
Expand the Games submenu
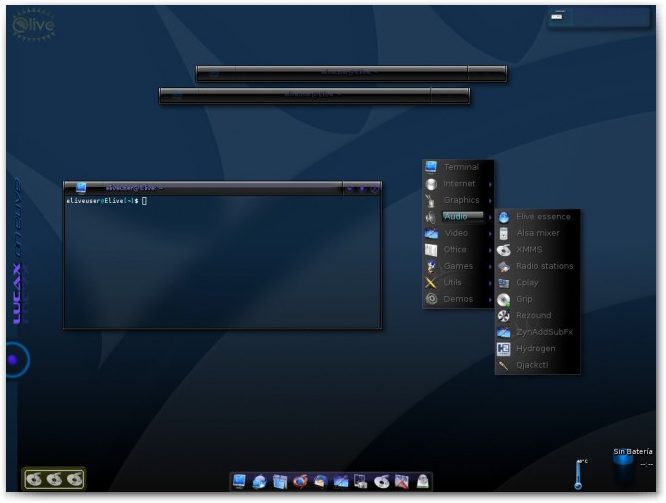(x=458, y=266)
